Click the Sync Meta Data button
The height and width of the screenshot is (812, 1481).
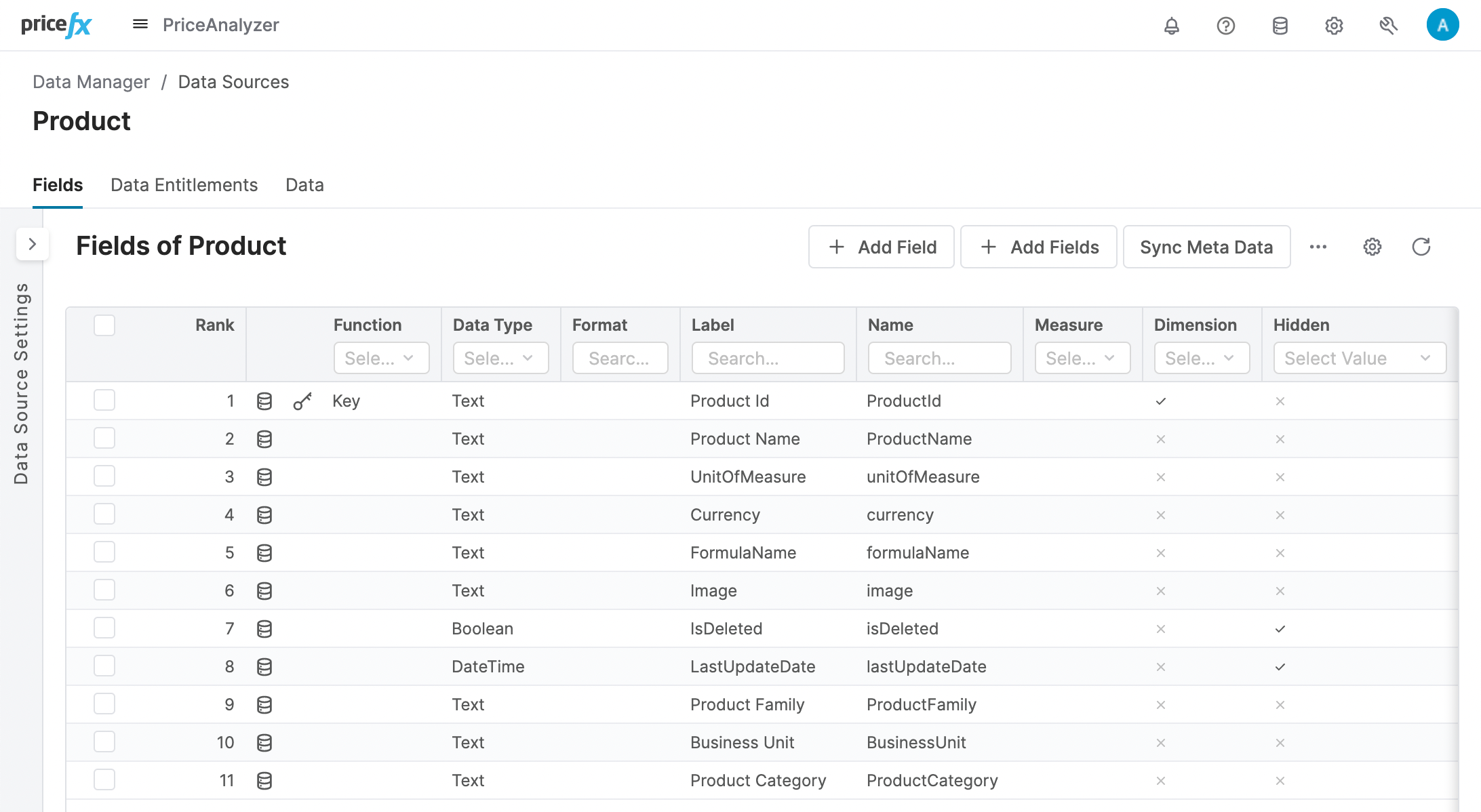coord(1206,247)
